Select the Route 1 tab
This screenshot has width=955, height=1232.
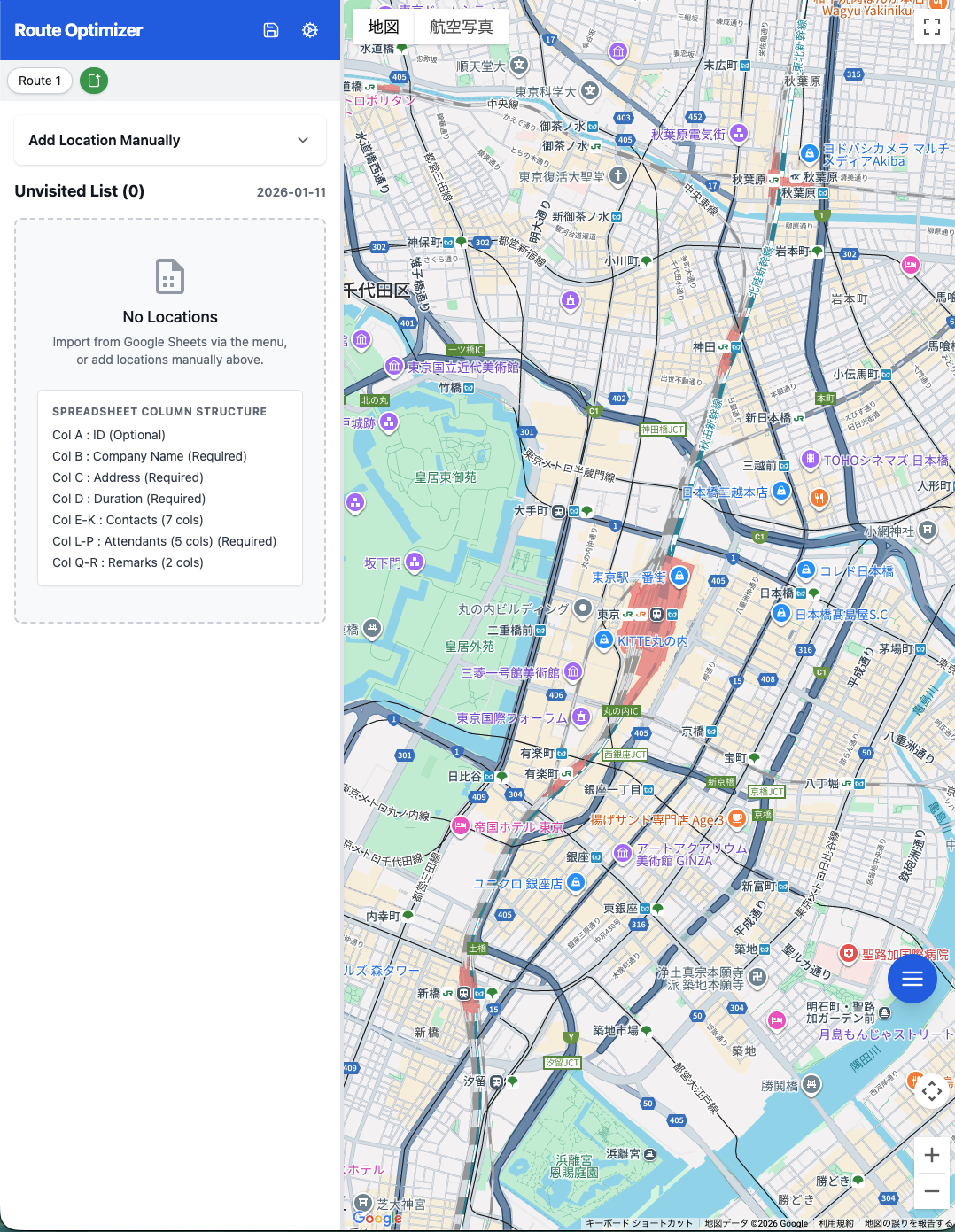(39, 81)
